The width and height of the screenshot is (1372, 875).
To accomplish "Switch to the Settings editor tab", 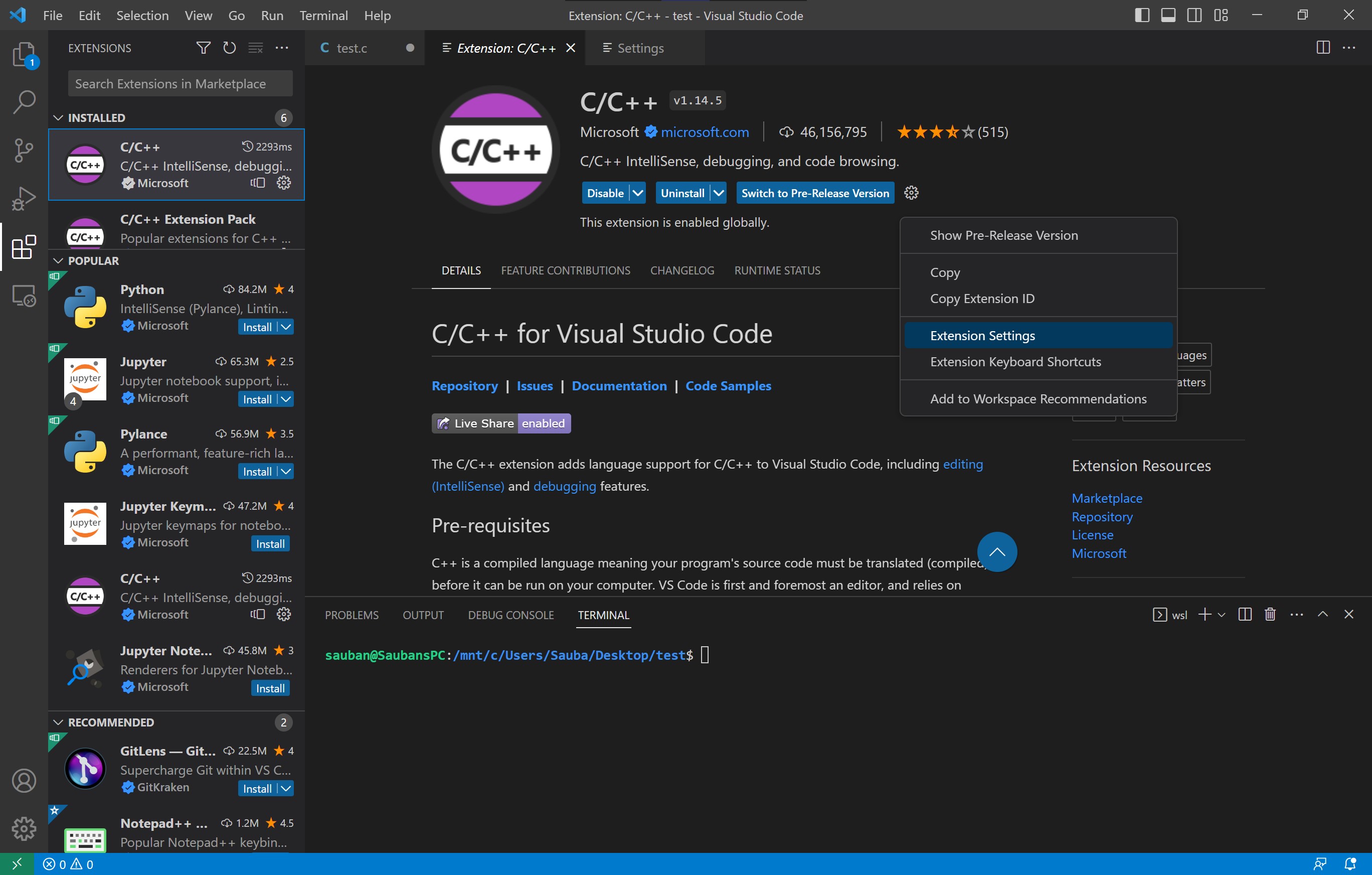I will [x=644, y=48].
